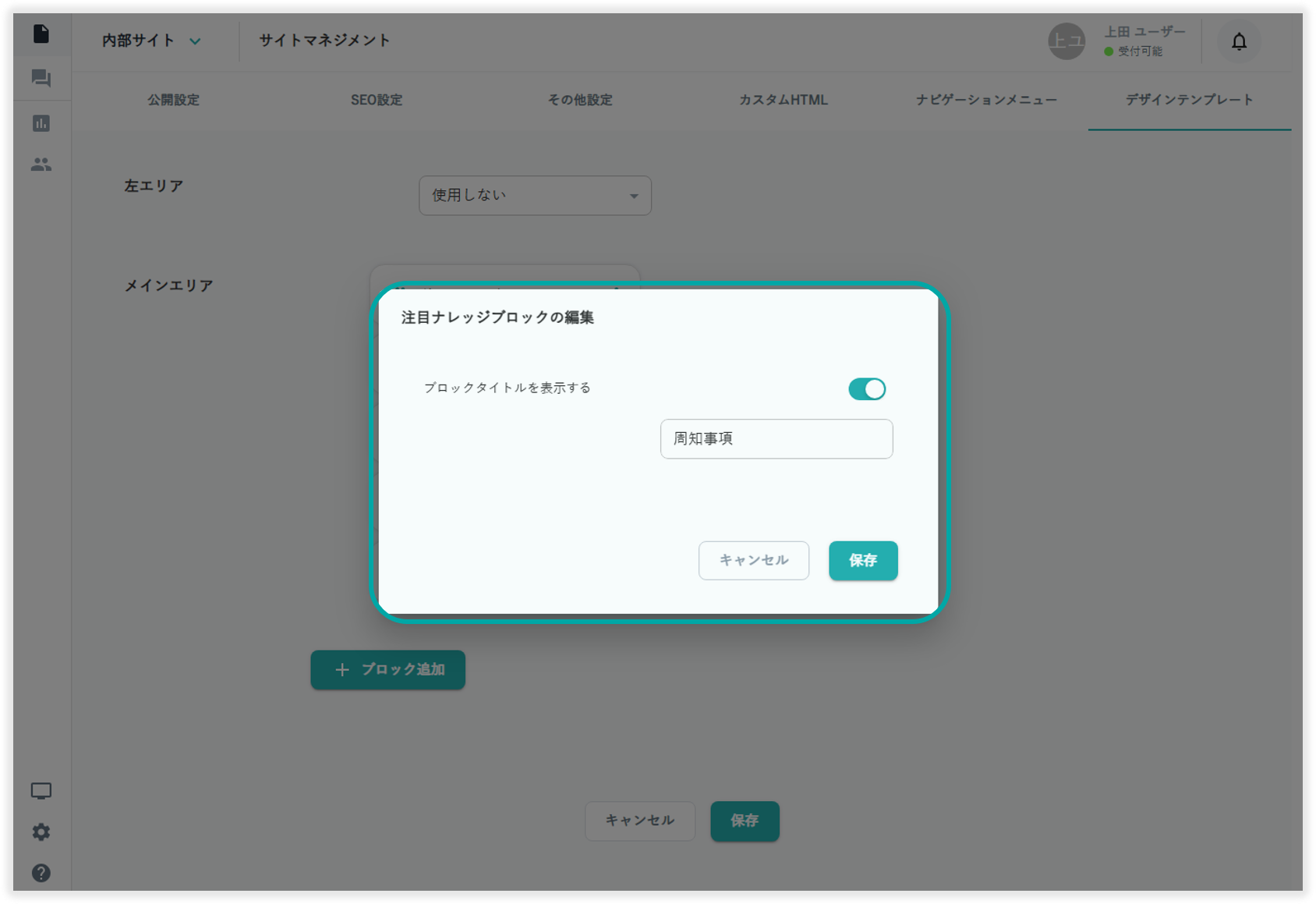Expand the 内部サイト site selector
The height and width of the screenshot is (904, 1316).
click(151, 41)
